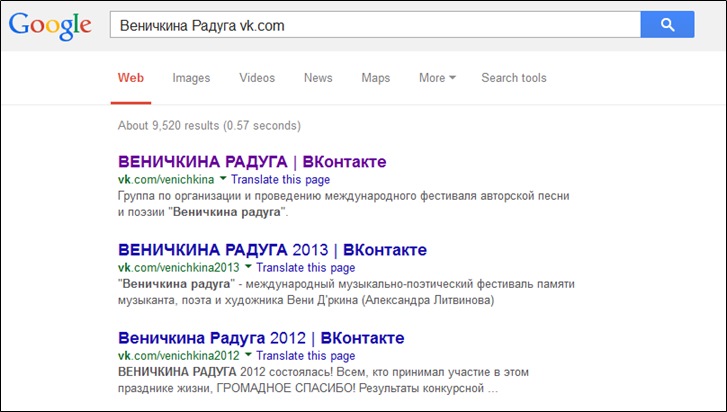The width and height of the screenshot is (727, 412).
Task: Click snippet starting with Группа по организации
Action: point(344,204)
